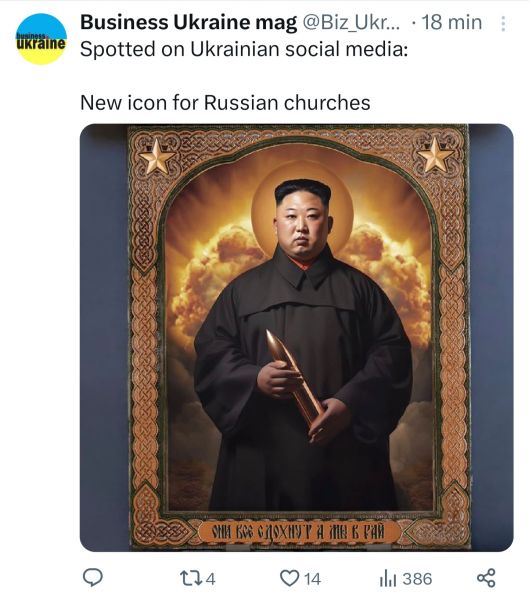Click the like count number 14

tap(312, 579)
